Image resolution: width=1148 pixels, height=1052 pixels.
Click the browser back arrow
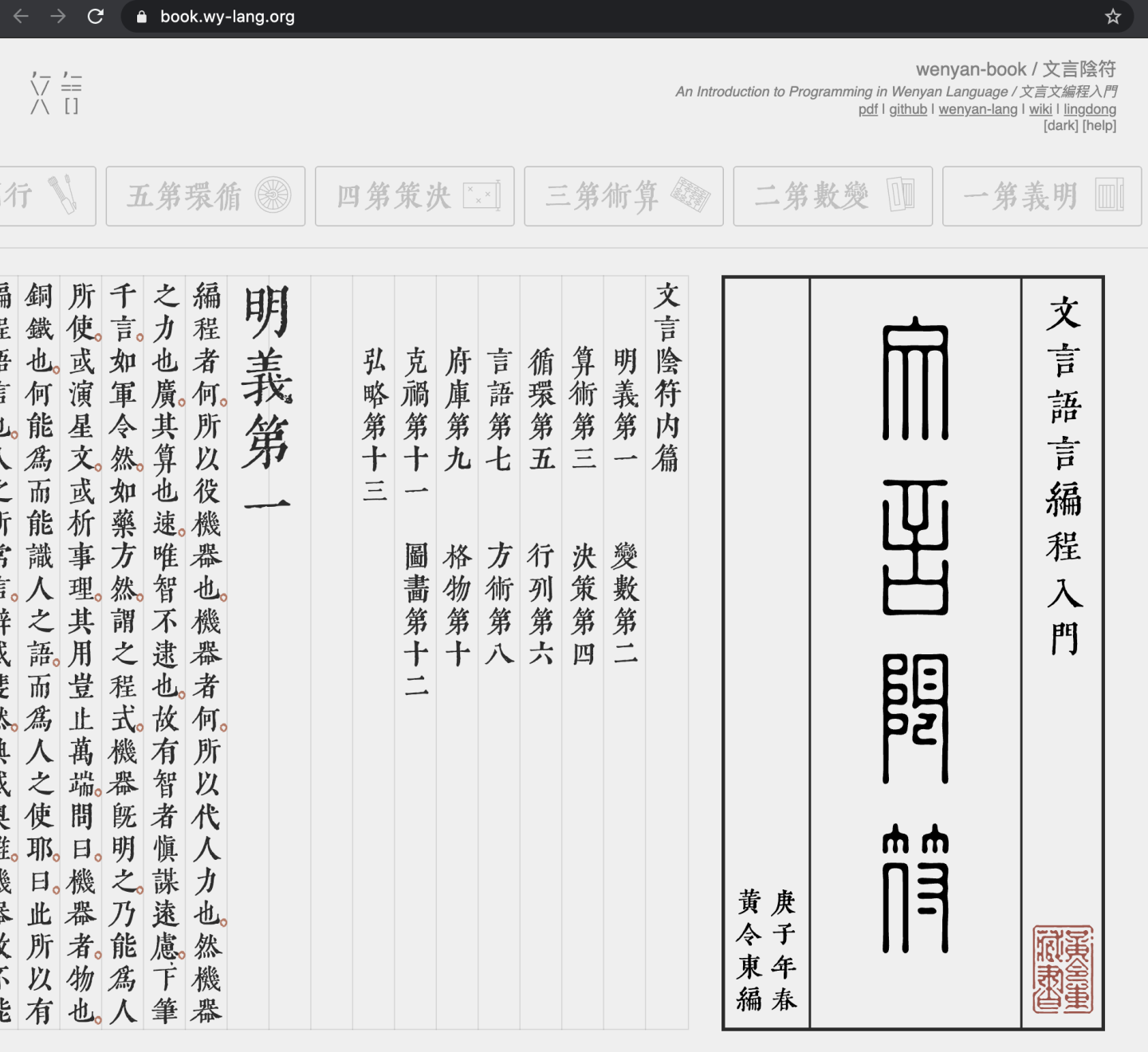click(22, 16)
